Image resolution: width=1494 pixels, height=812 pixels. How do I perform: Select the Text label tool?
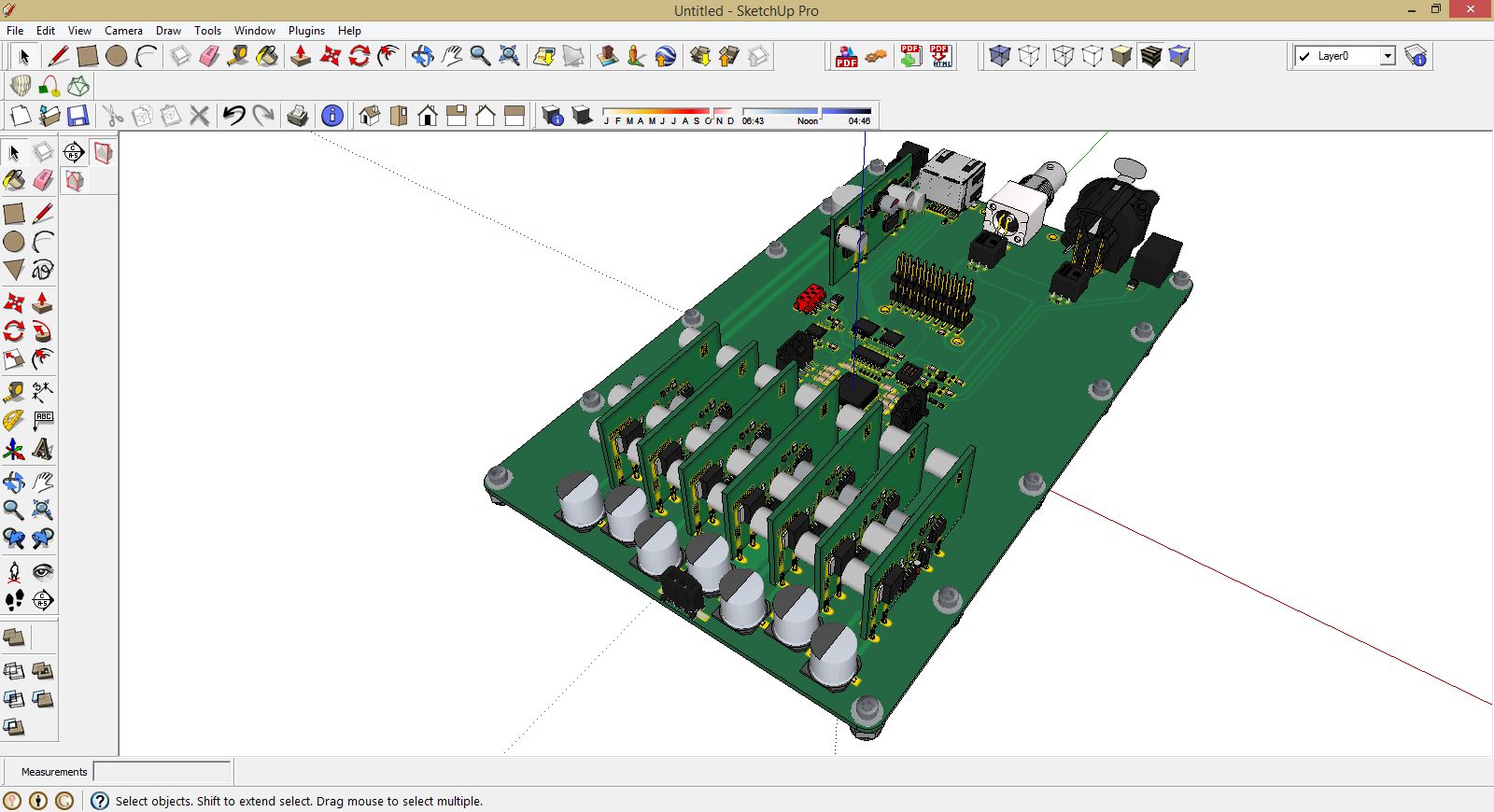click(43, 421)
